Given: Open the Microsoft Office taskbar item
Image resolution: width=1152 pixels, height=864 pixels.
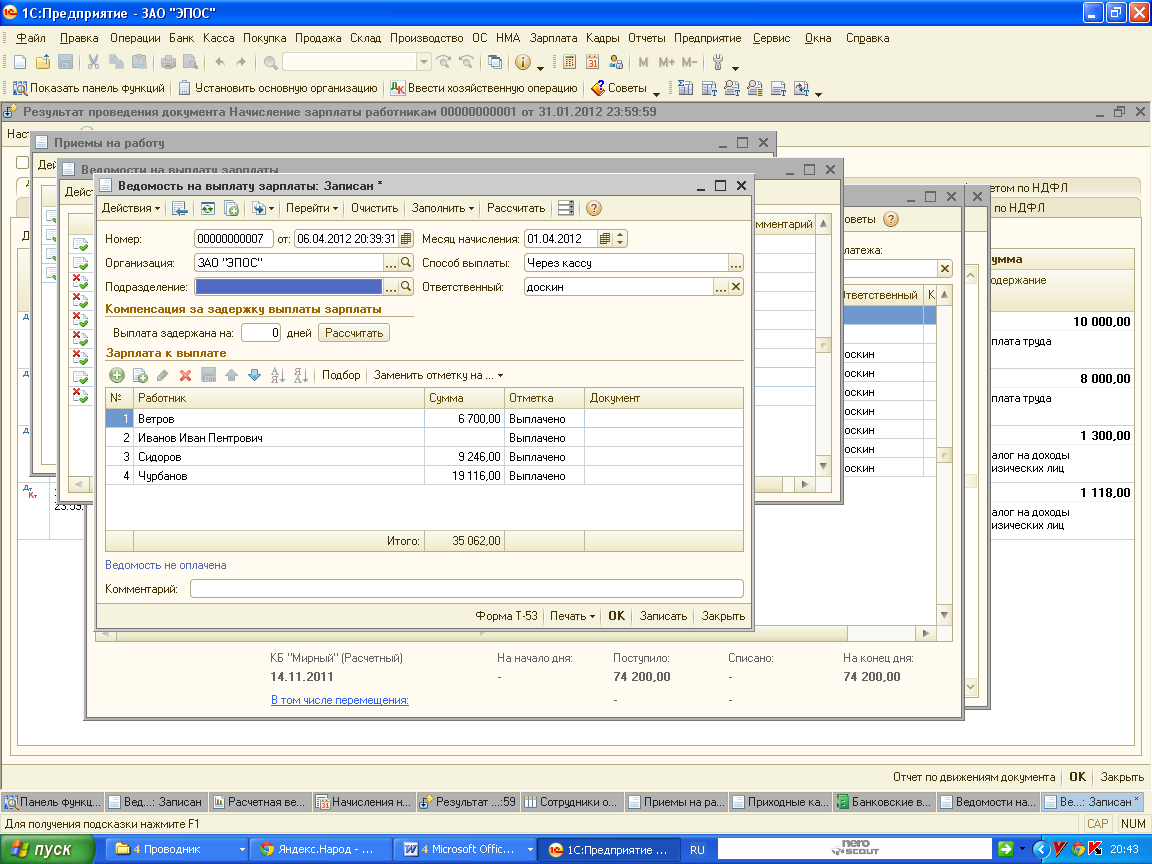Looking at the screenshot, I should click(x=465, y=849).
